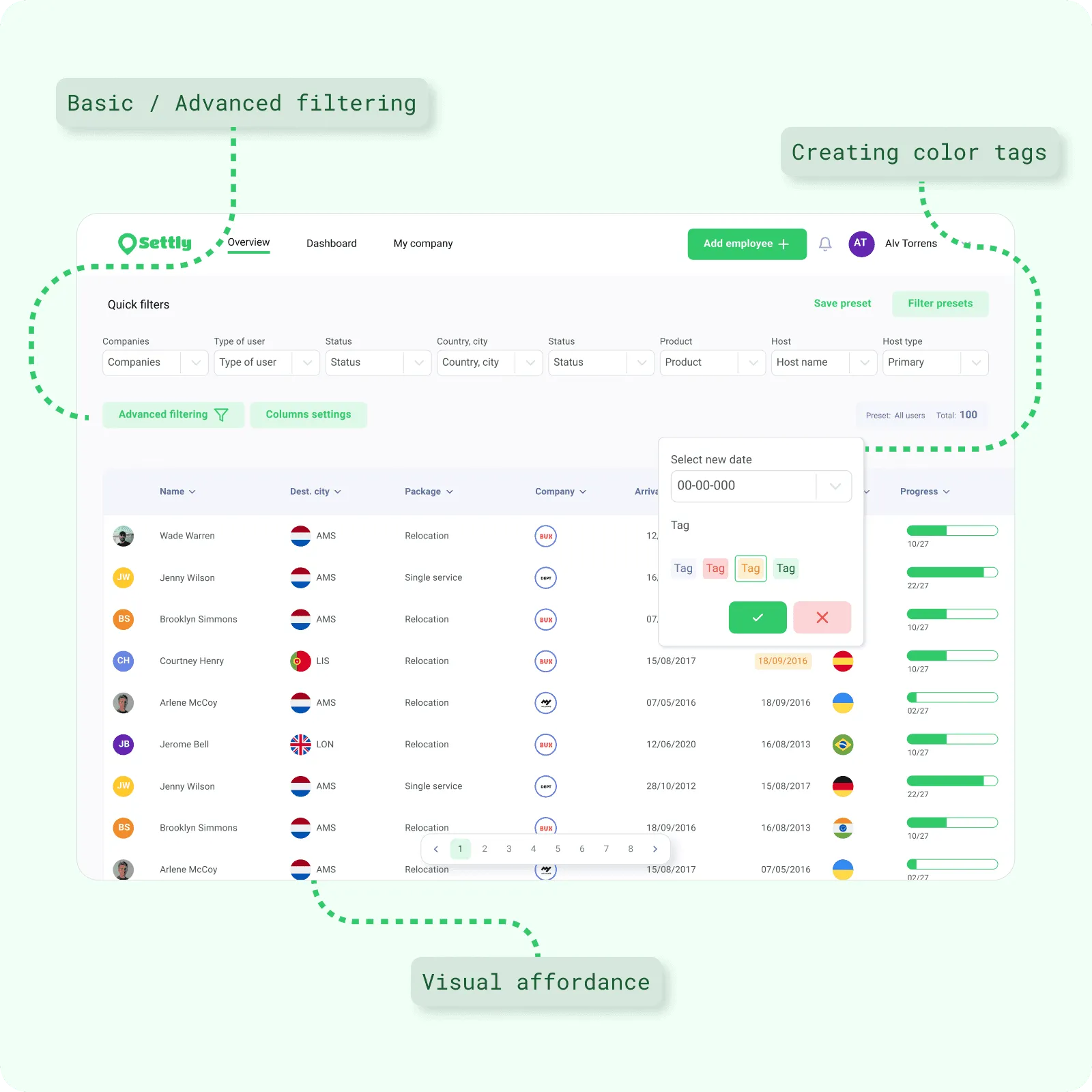
Task: Go to previous page arrow
Action: pyautogui.click(x=436, y=849)
